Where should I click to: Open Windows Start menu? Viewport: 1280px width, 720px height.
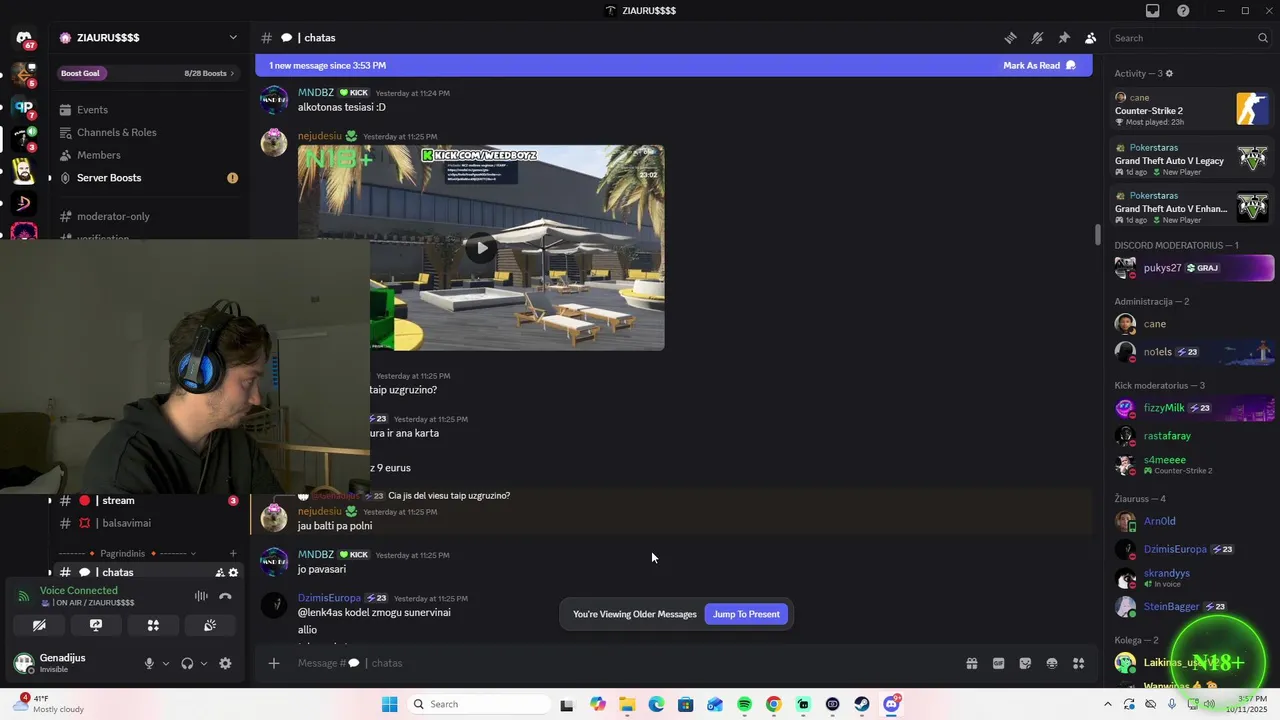(390, 704)
